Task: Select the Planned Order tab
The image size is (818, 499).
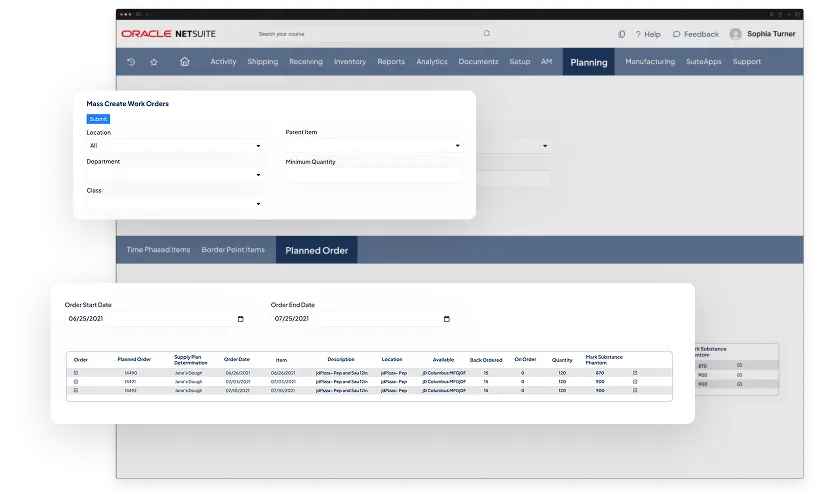Action: (317, 250)
